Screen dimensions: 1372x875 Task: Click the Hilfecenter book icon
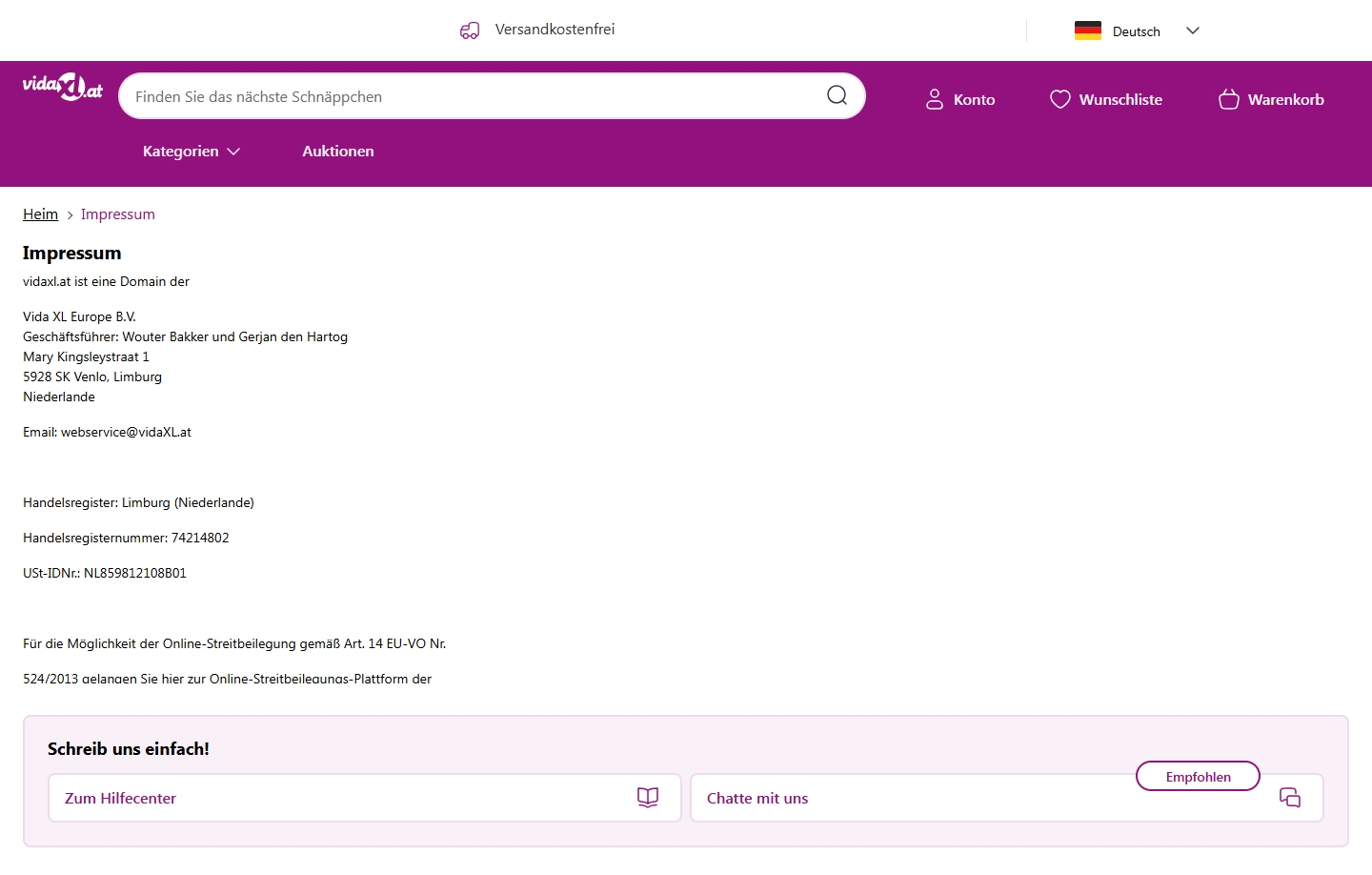pyautogui.click(x=648, y=798)
